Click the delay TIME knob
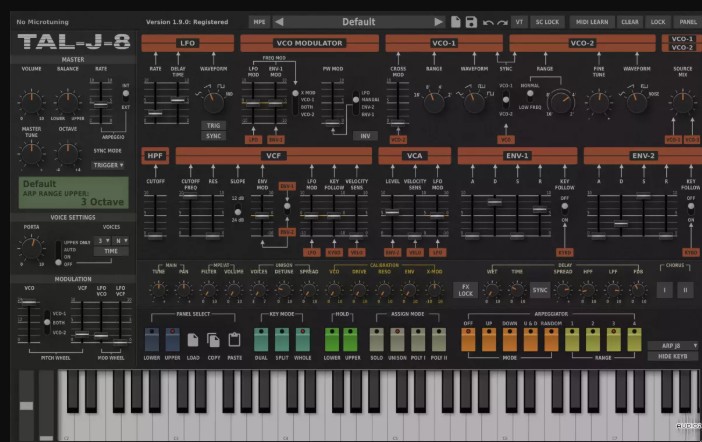 click(x=516, y=290)
